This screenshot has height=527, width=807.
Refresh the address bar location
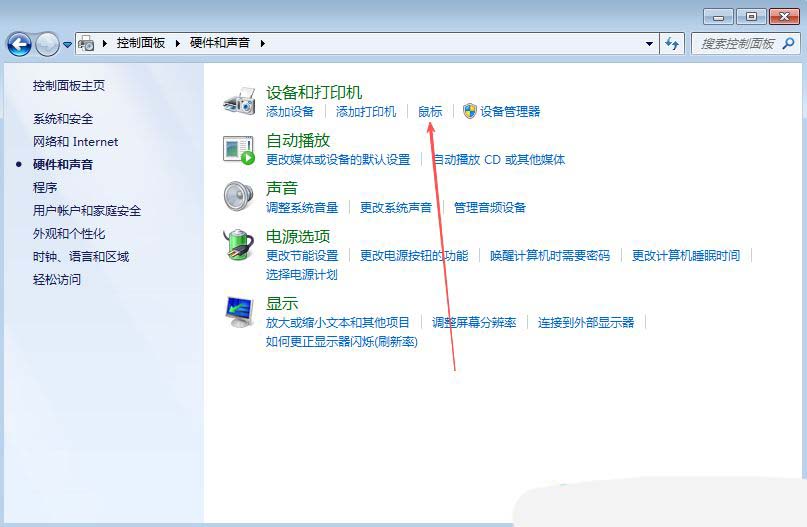coord(672,44)
